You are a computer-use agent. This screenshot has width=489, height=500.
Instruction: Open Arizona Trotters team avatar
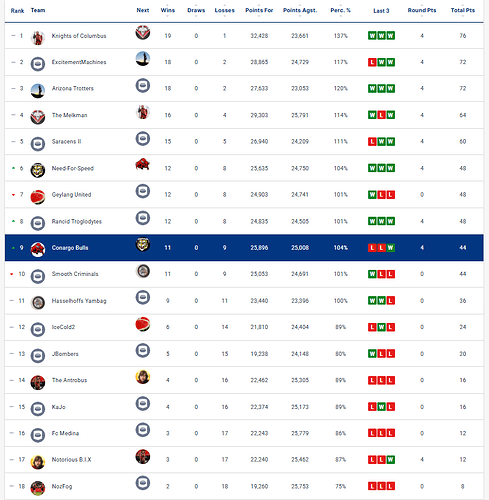click(x=38, y=91)
